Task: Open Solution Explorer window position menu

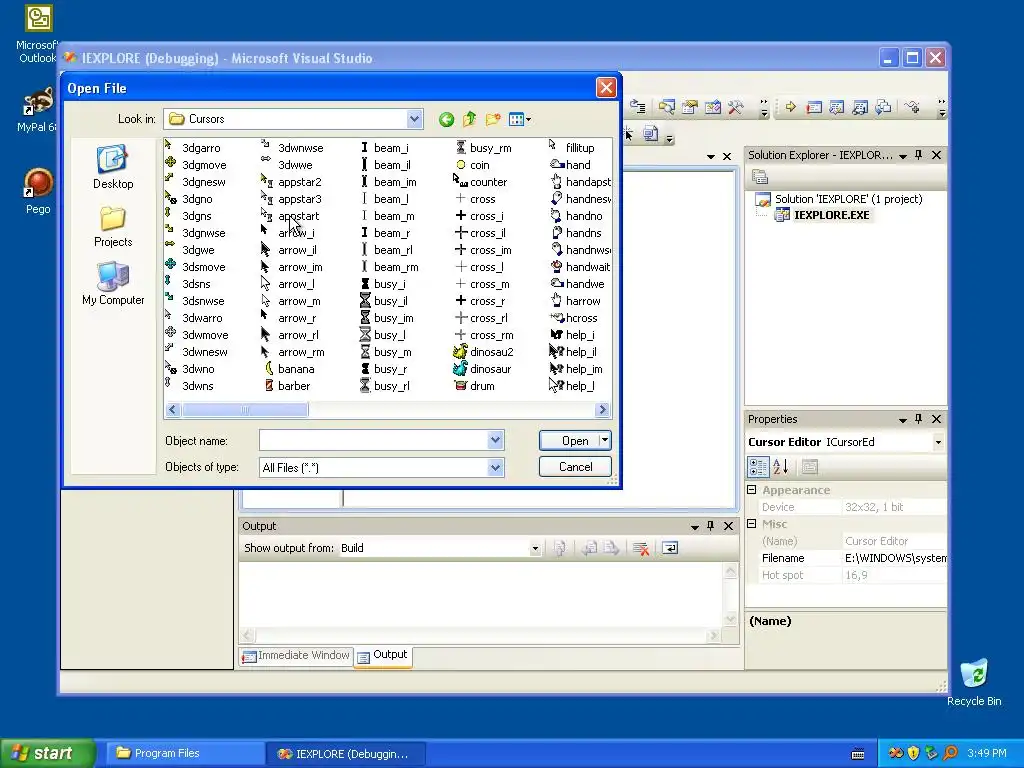Action: pos(903,156)
